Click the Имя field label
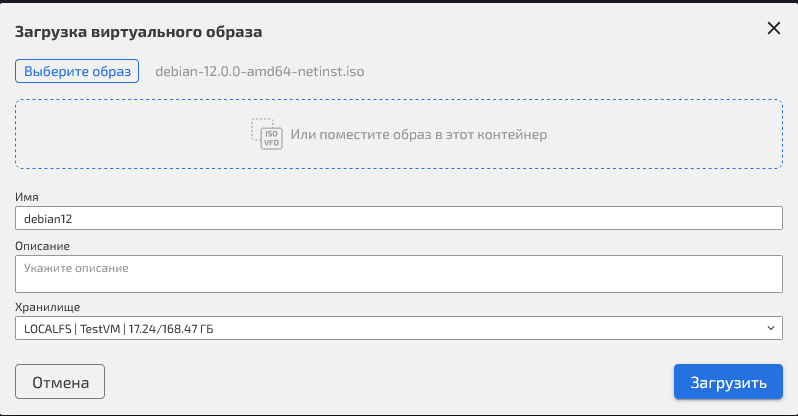 27,198
